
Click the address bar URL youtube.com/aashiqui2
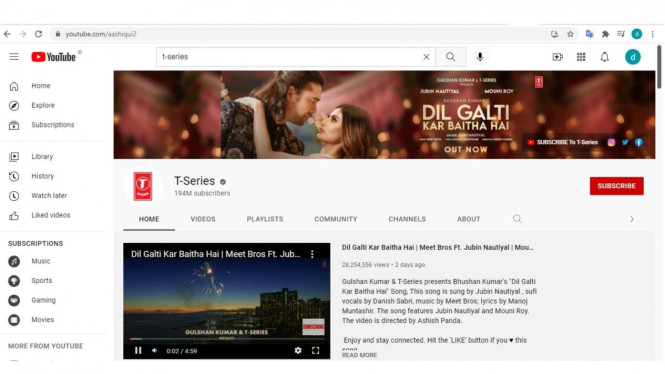coord(101,34)
